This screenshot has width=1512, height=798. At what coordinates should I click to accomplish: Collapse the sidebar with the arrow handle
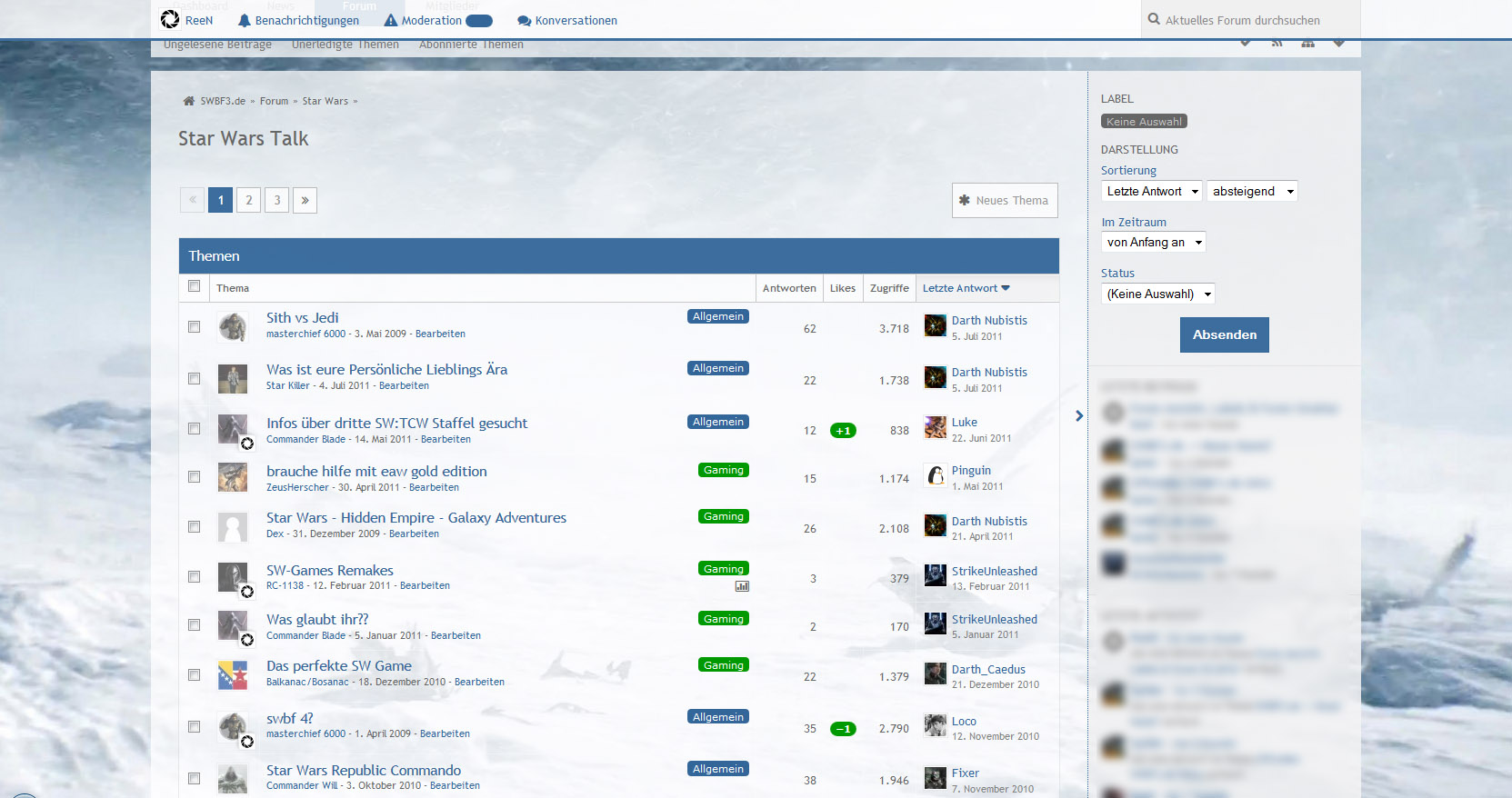(1079, 415)
